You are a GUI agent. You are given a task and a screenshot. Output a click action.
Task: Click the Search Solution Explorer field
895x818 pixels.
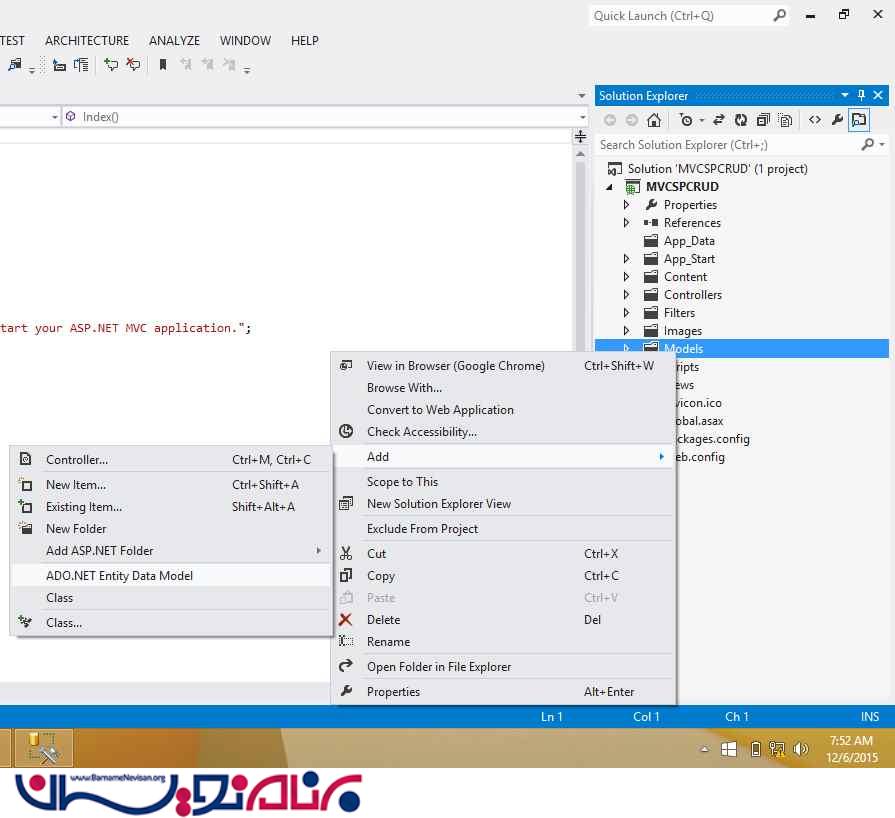[725, 145]
